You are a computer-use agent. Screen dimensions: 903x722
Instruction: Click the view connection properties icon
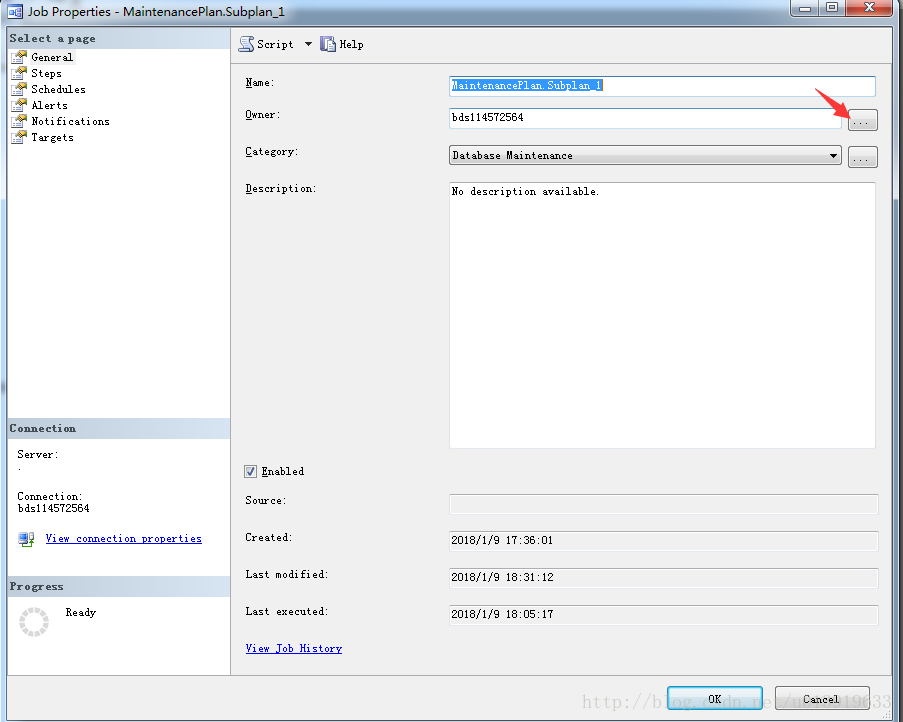pos(26,539)
